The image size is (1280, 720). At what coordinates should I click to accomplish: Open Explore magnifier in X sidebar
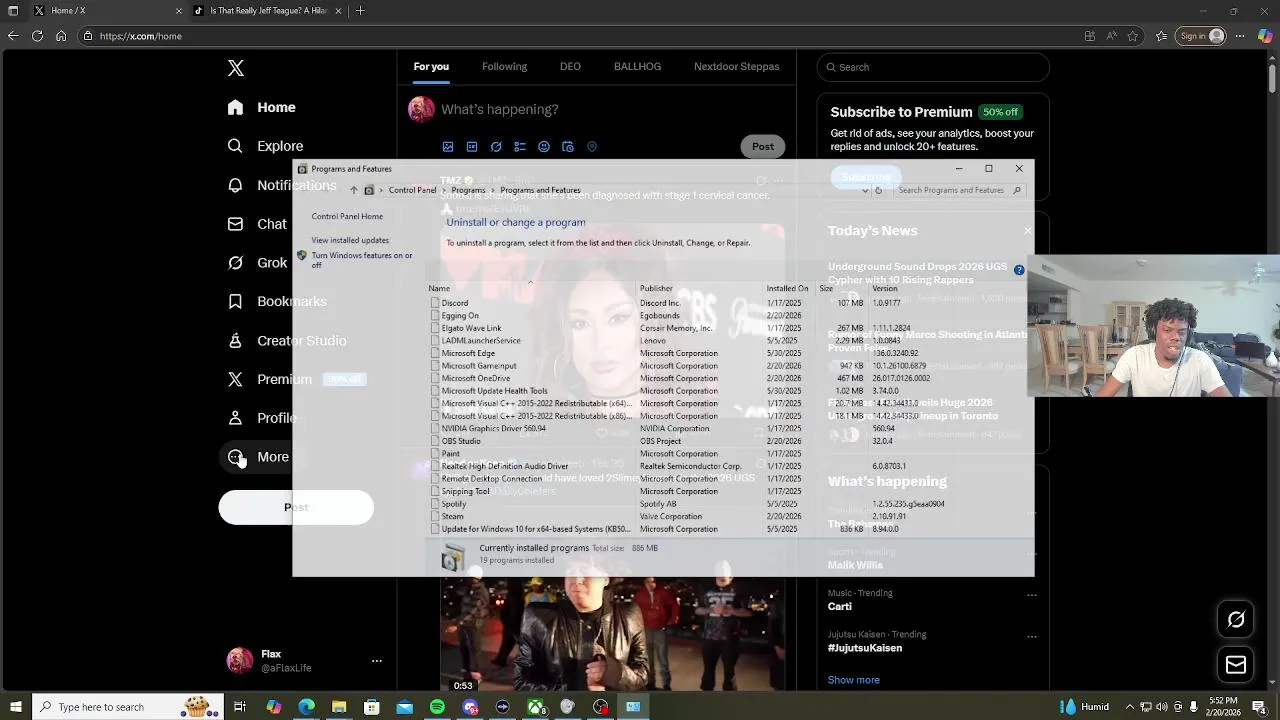(235, 146)
